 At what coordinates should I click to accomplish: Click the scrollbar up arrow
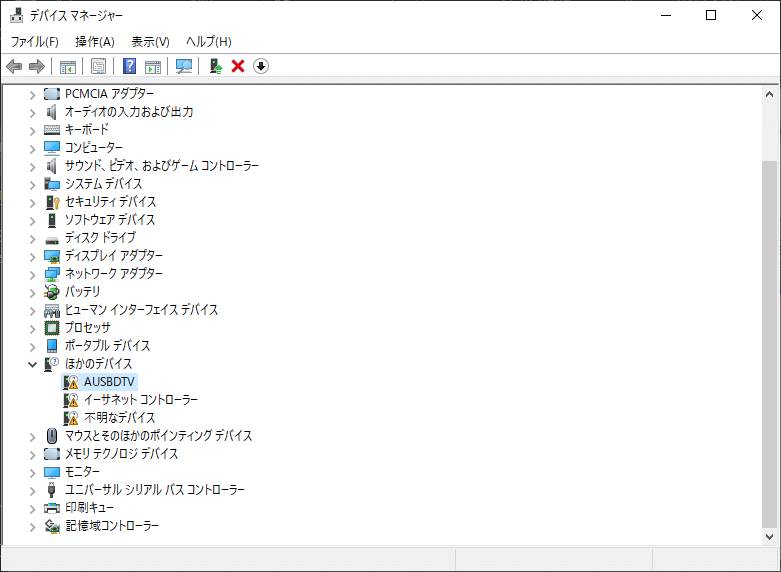click(769, 94)
